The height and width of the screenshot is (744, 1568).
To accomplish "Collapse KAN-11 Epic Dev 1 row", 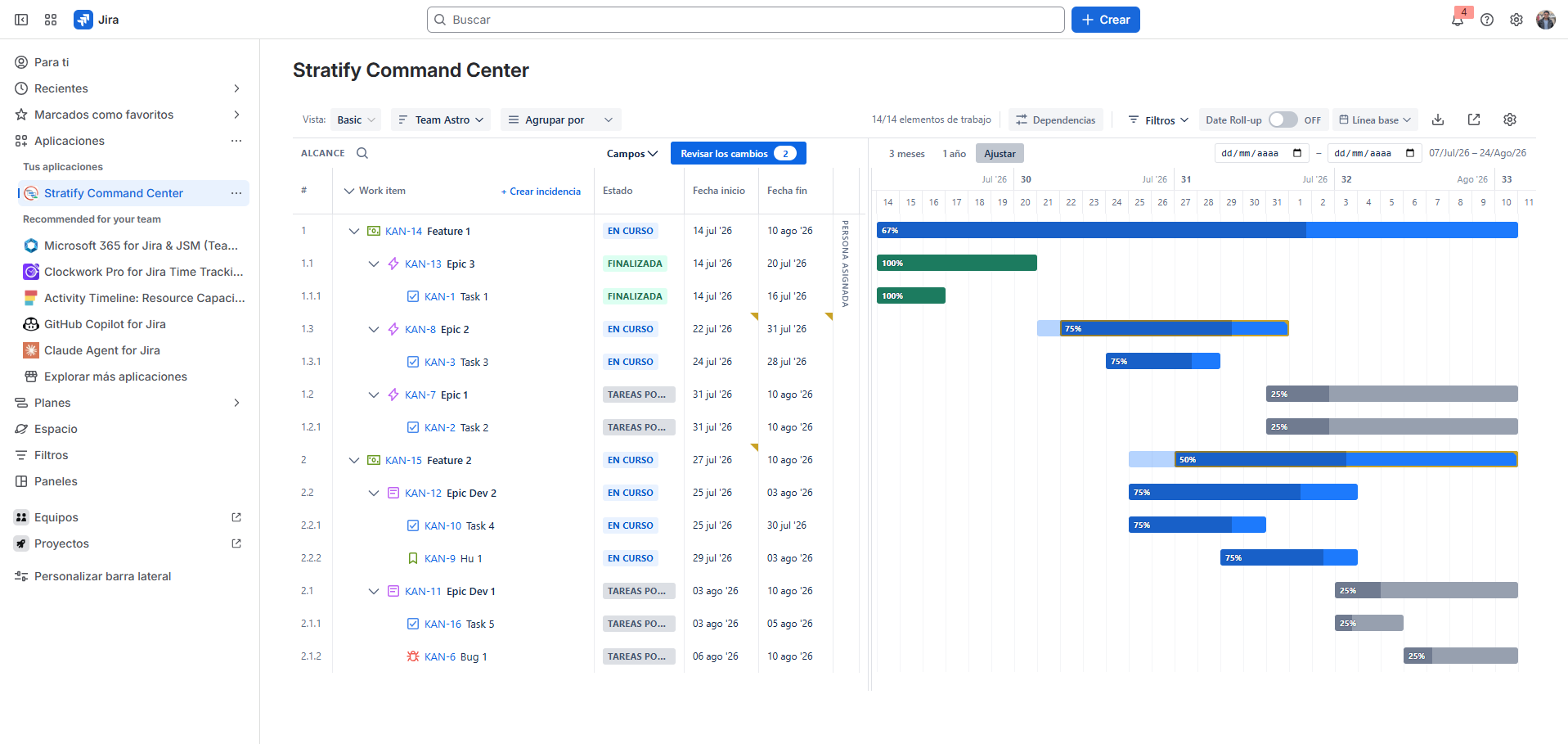I will point(374,591).
